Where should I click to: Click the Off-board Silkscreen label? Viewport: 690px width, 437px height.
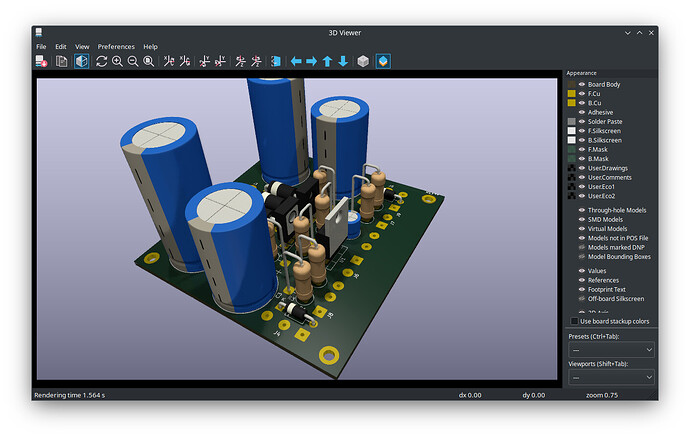[x=616, y=298]
